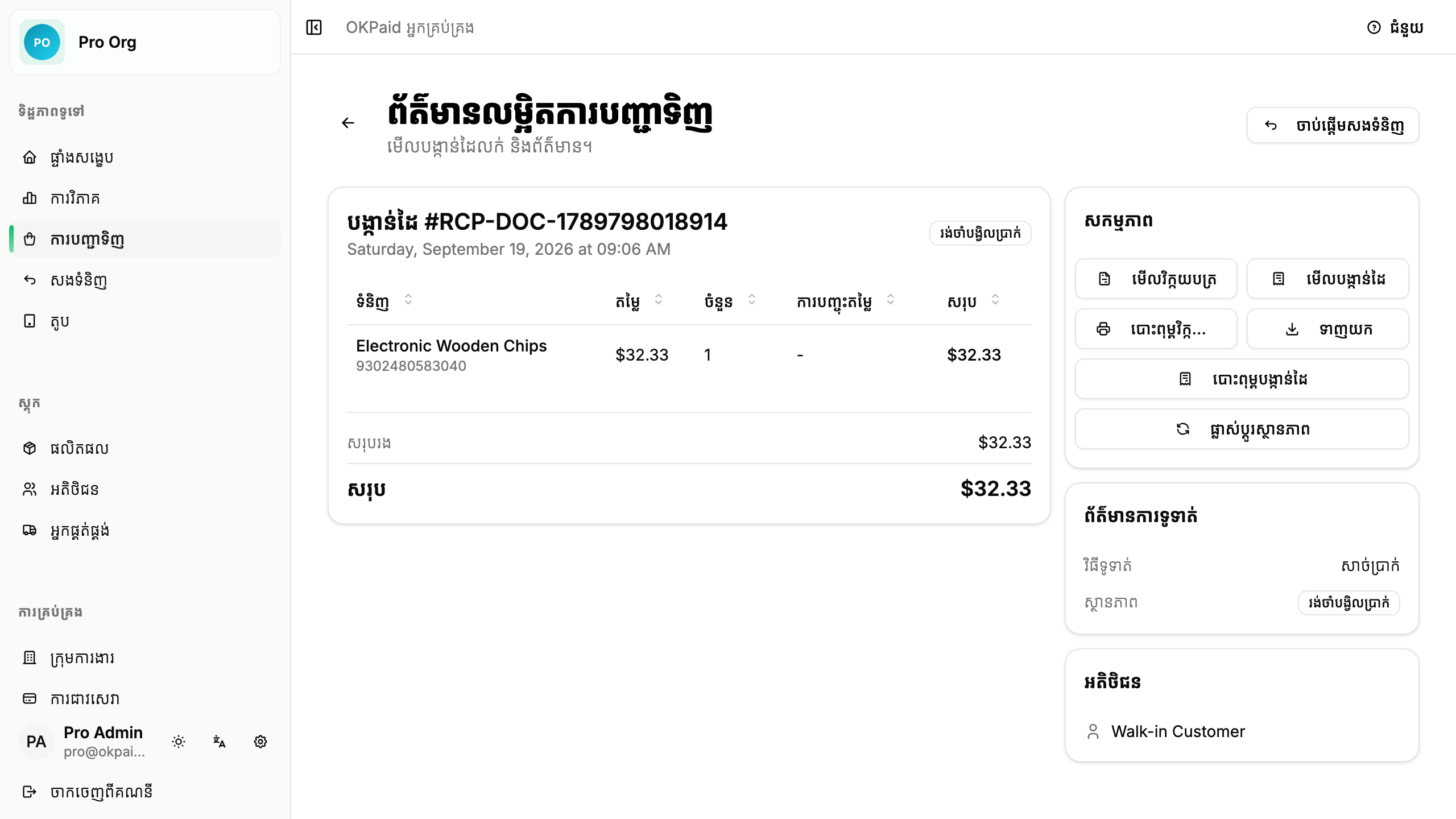1456x819 pixels.
Task: Open ផលិតផល products menu item
Action: [x=145, y=449]
